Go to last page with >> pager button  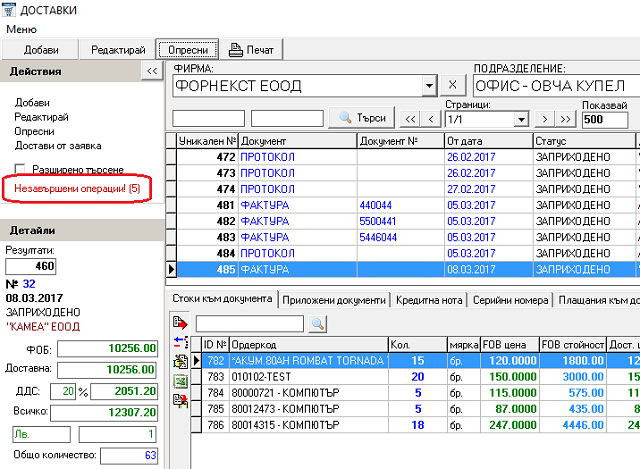coord(565,119)
